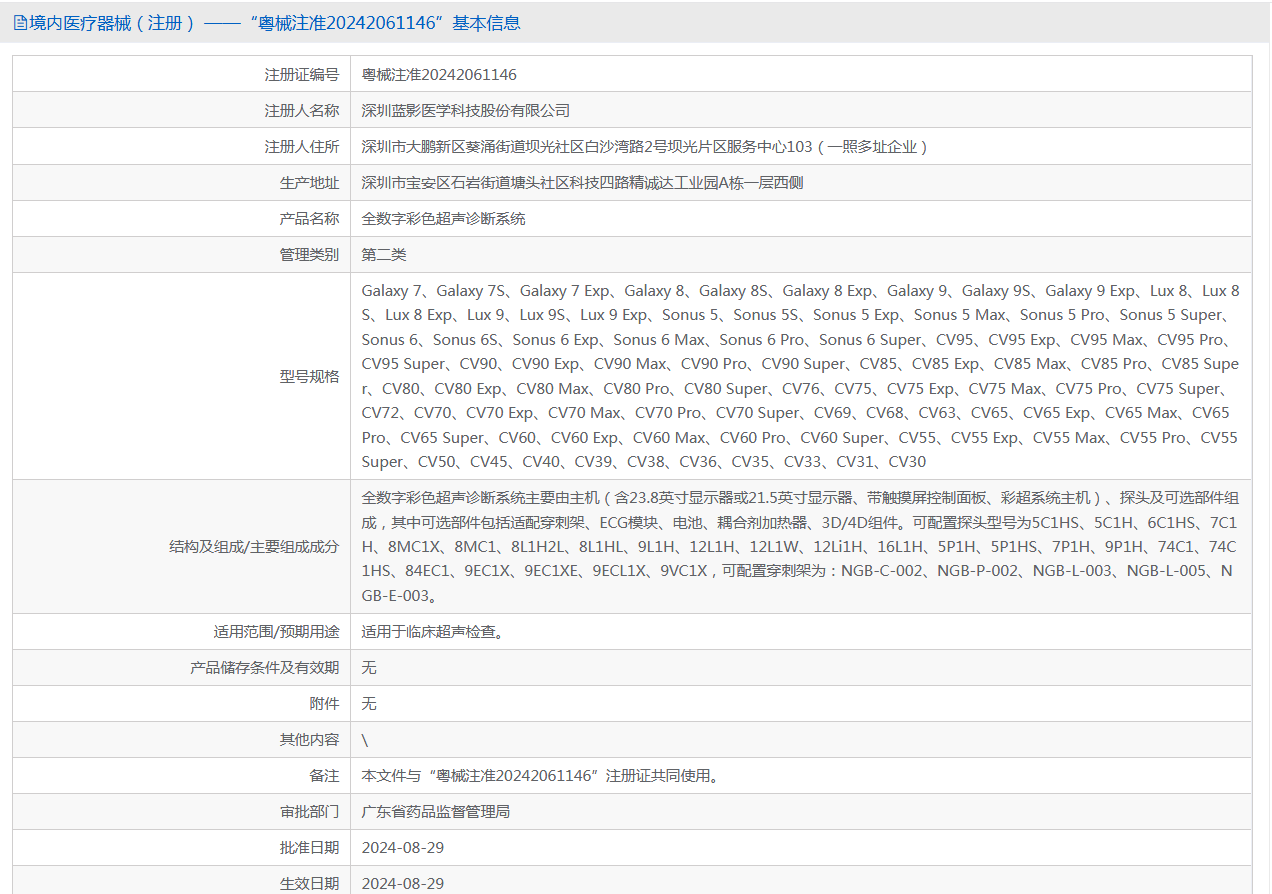Viewport: 1272px width, 894px height.
Task: Click the model list line starting 'CV72、CV70'
Action: [796, 413]
